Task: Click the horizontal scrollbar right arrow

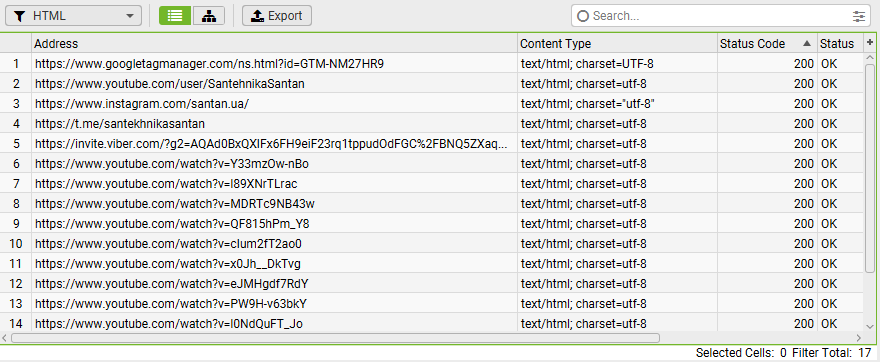Action: (x=859, y=338)
